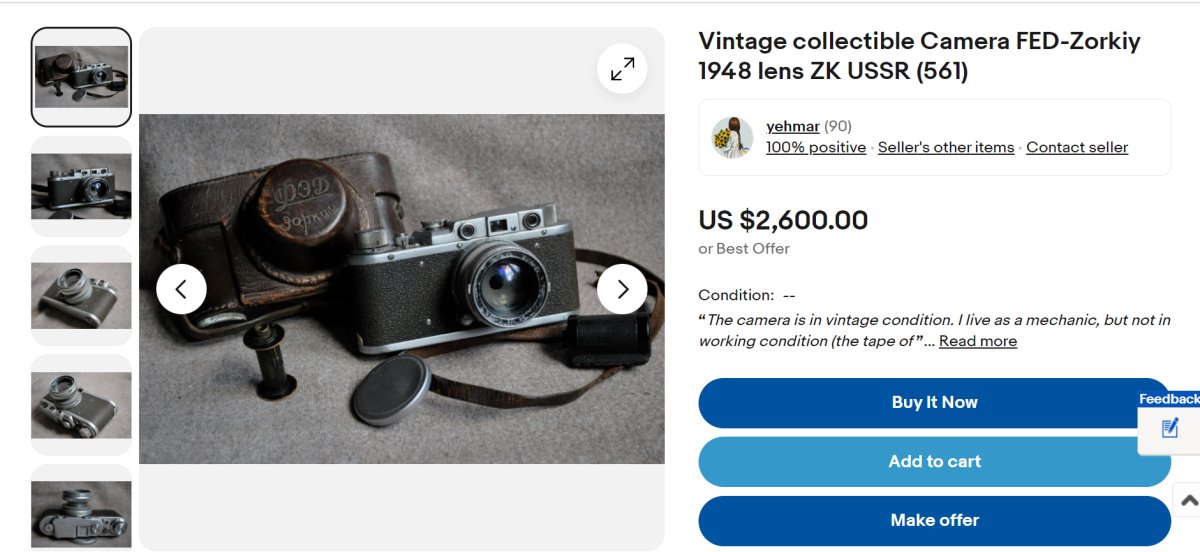The width and height of the screenshot is (1200, 552).
Task: Open the Feedback pencil icon
Action: pyautogui.click(x=1170, y=429)
